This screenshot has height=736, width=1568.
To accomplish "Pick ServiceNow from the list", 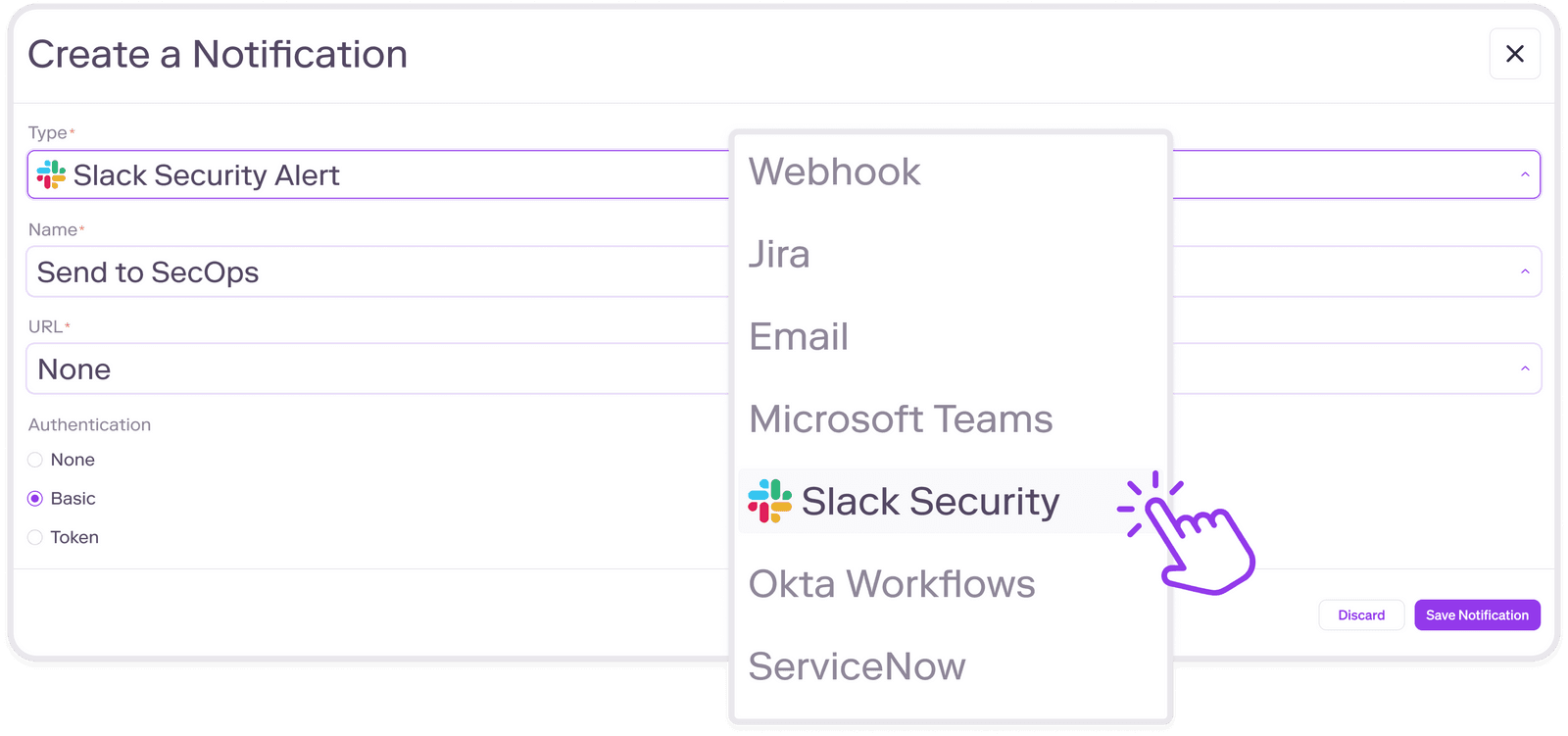I will [x=857, y=666].
